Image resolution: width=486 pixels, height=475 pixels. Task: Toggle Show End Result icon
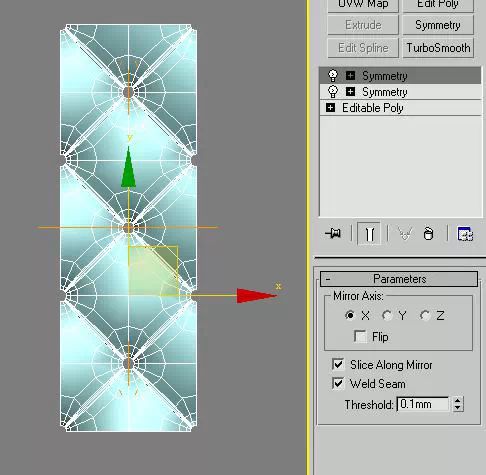point(369,234)
